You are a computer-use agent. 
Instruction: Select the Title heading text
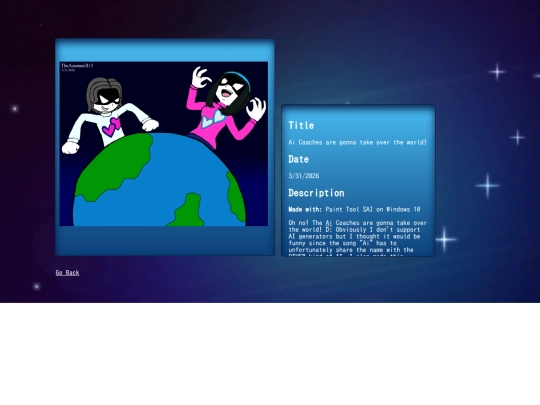(x=301, y=125)
